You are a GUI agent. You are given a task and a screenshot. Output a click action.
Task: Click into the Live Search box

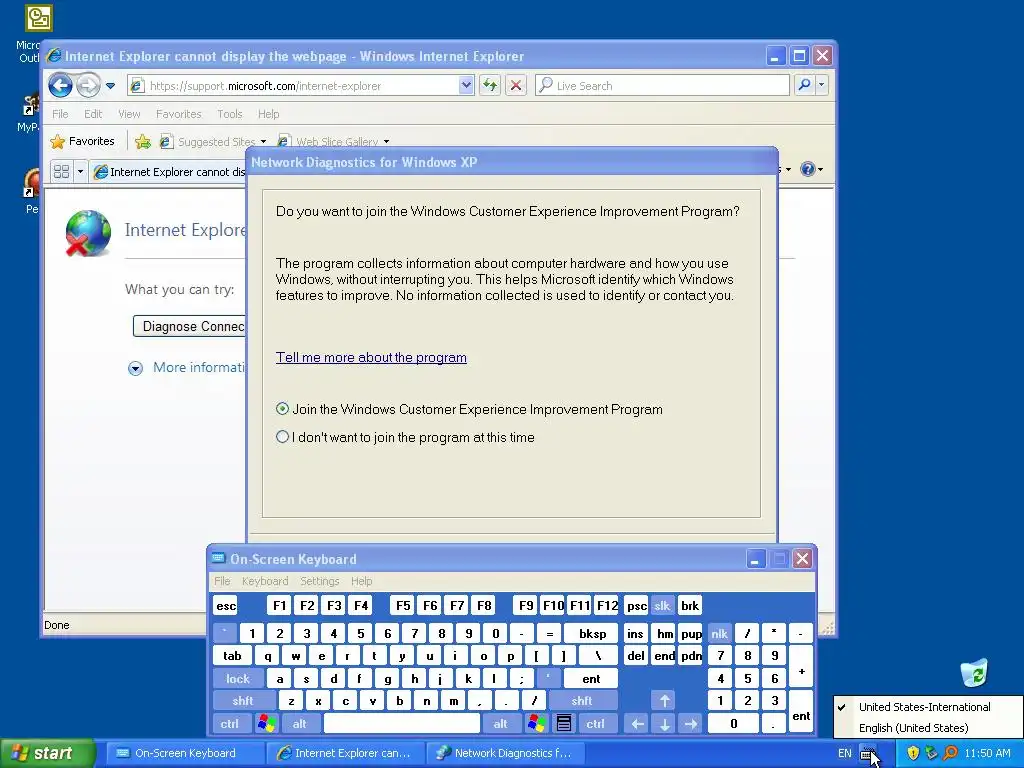coord(662,86)
